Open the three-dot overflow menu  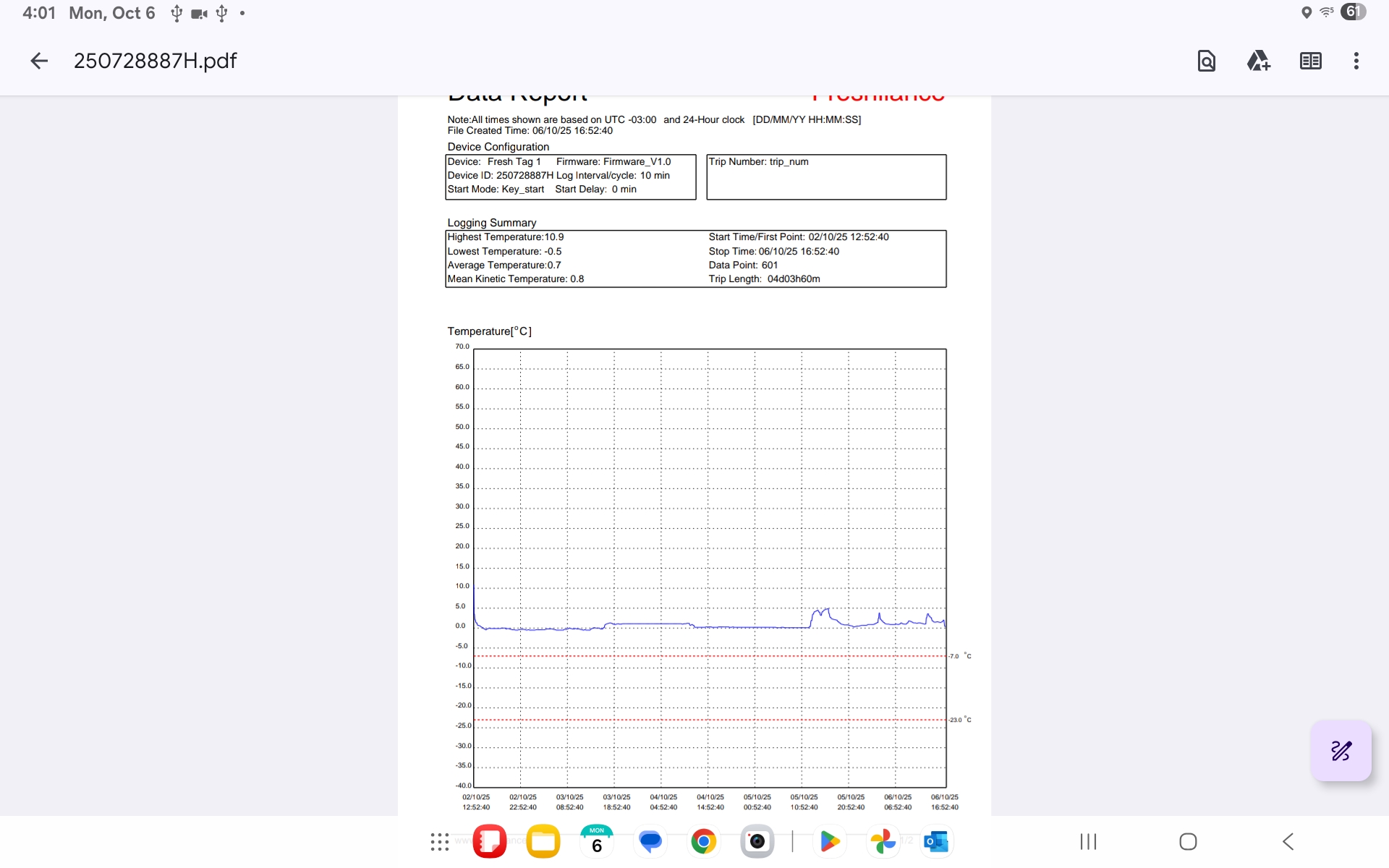(1356, 61)
